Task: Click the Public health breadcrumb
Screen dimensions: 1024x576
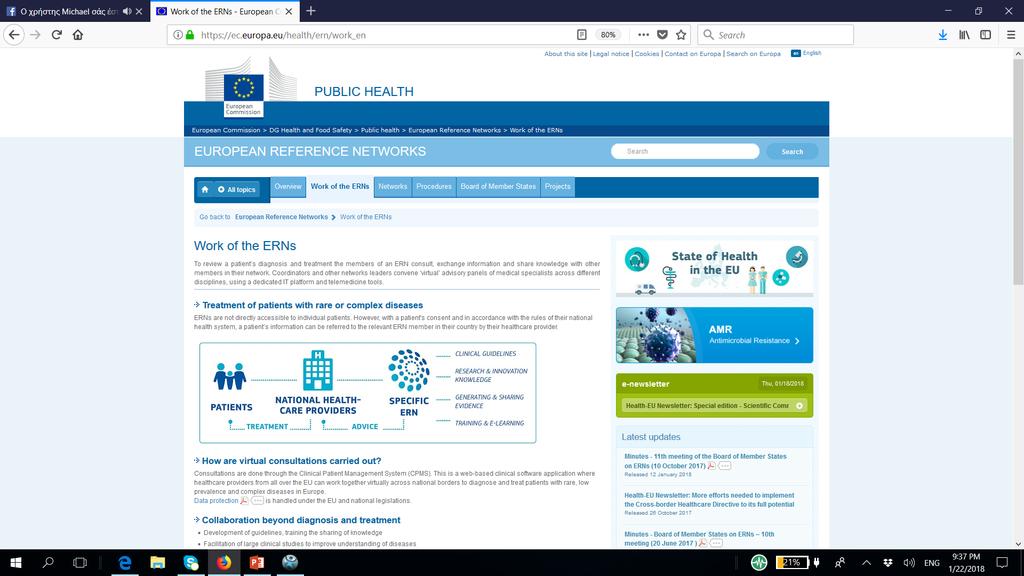Action: point(380,130)
